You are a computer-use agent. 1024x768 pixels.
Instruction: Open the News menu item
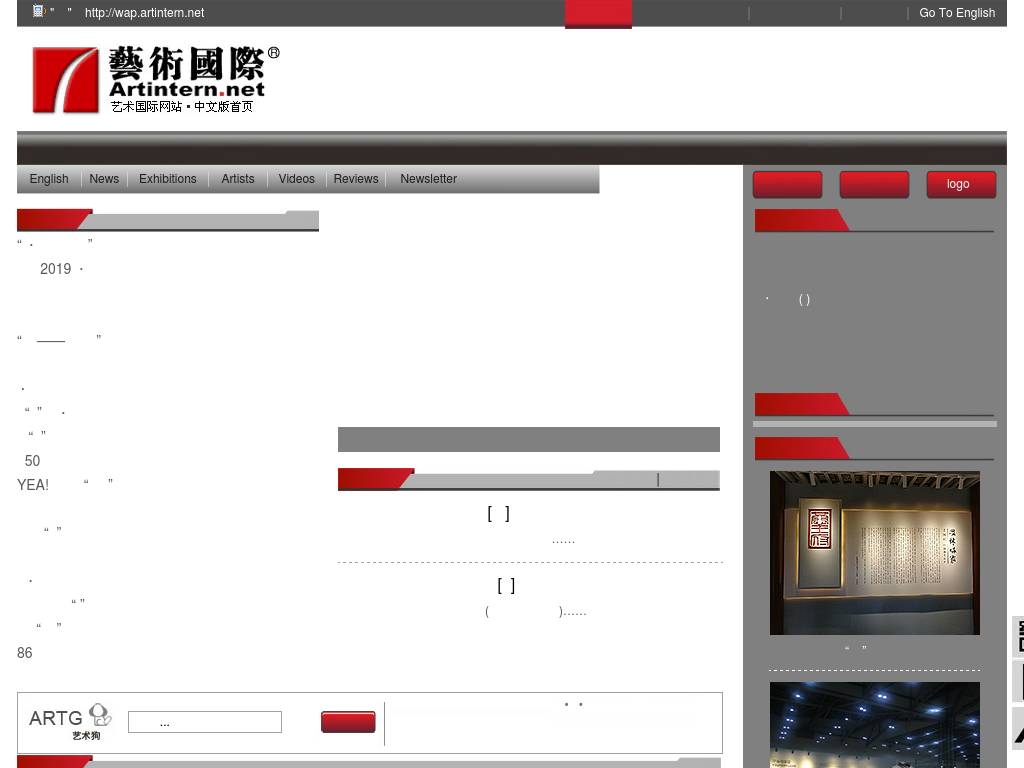coord(104,179)
